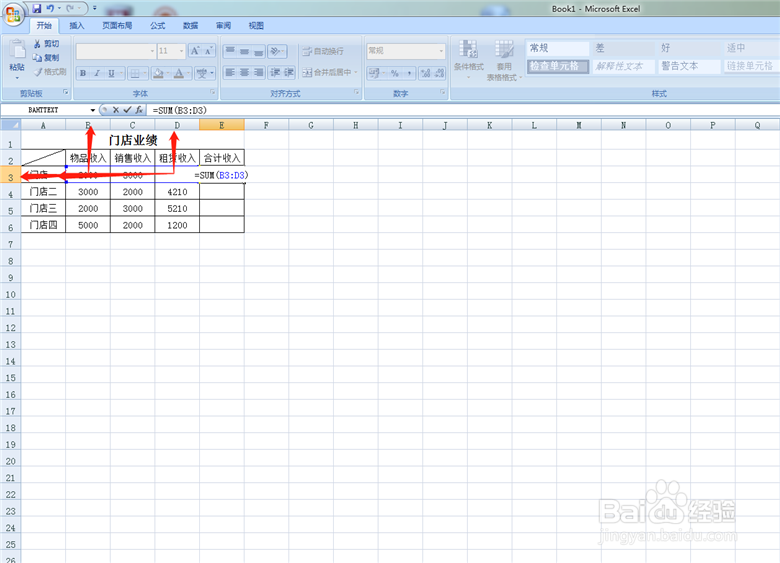This screenshot has width=780, height=563.
Task: Click the phonetic guide 文 icon
Action: 201,74
